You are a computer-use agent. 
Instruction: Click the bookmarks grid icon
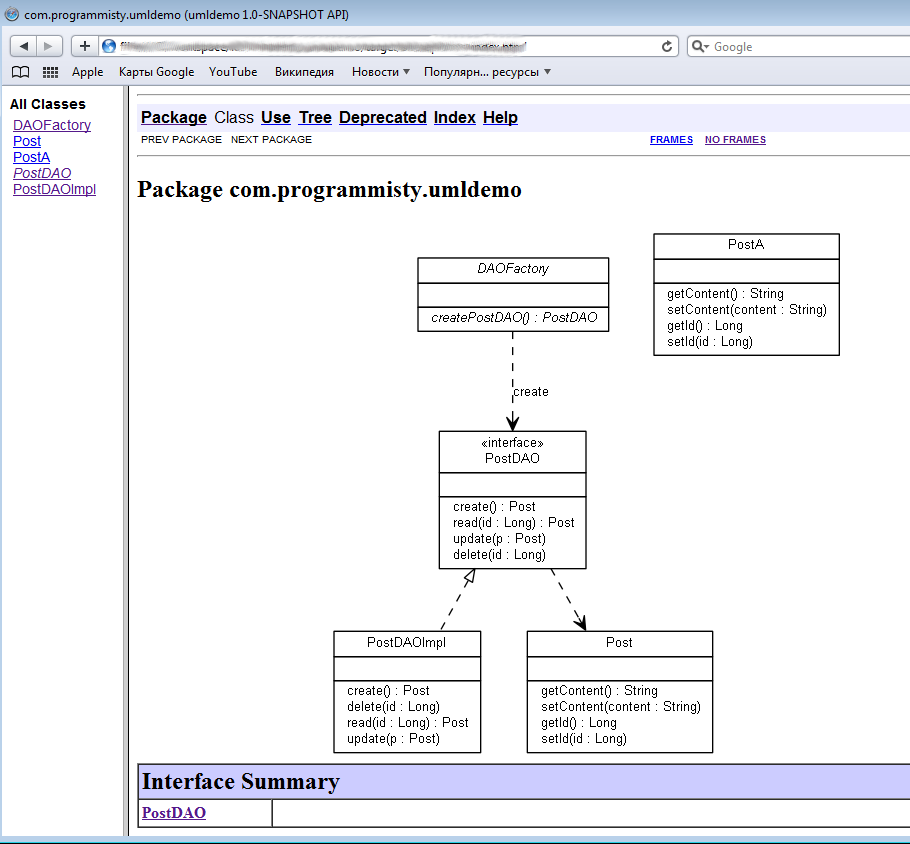click(49, 71)
